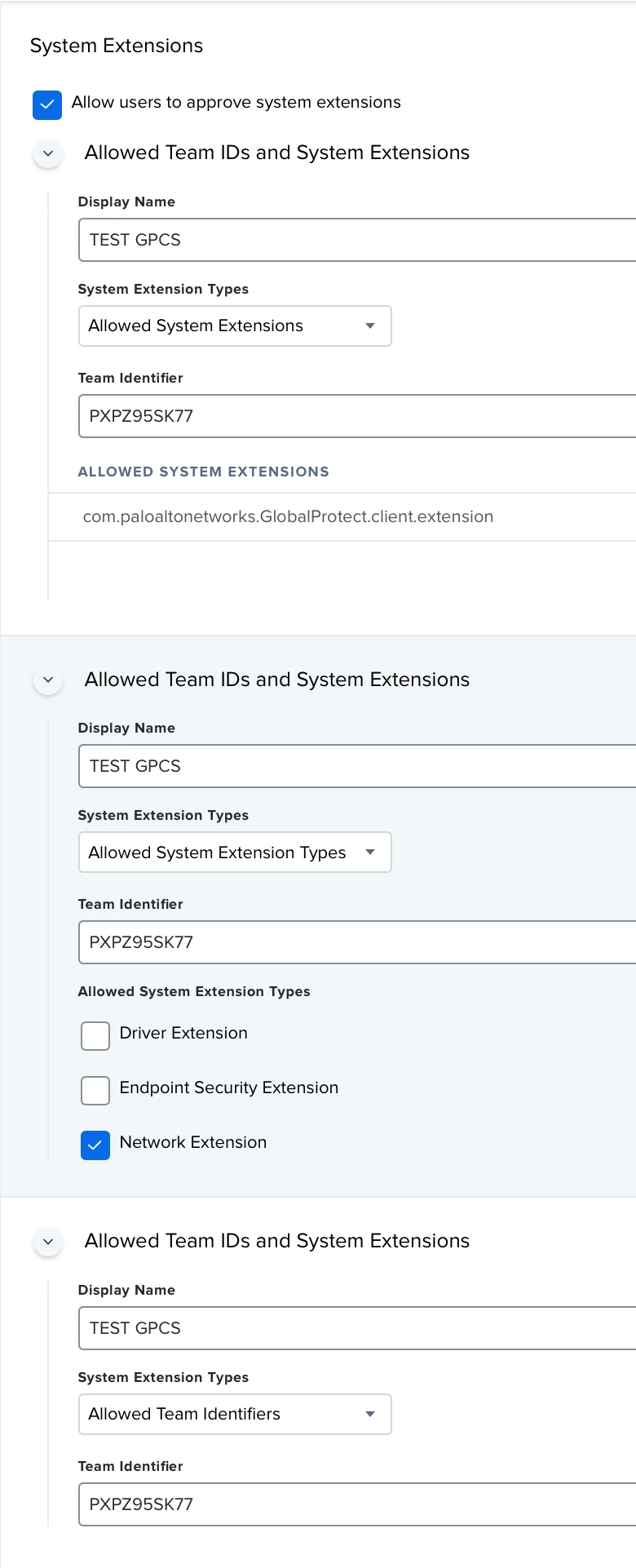636x1568 pixels.
Task: Click the first section's Display Name field
Action: tap(357, 240)
